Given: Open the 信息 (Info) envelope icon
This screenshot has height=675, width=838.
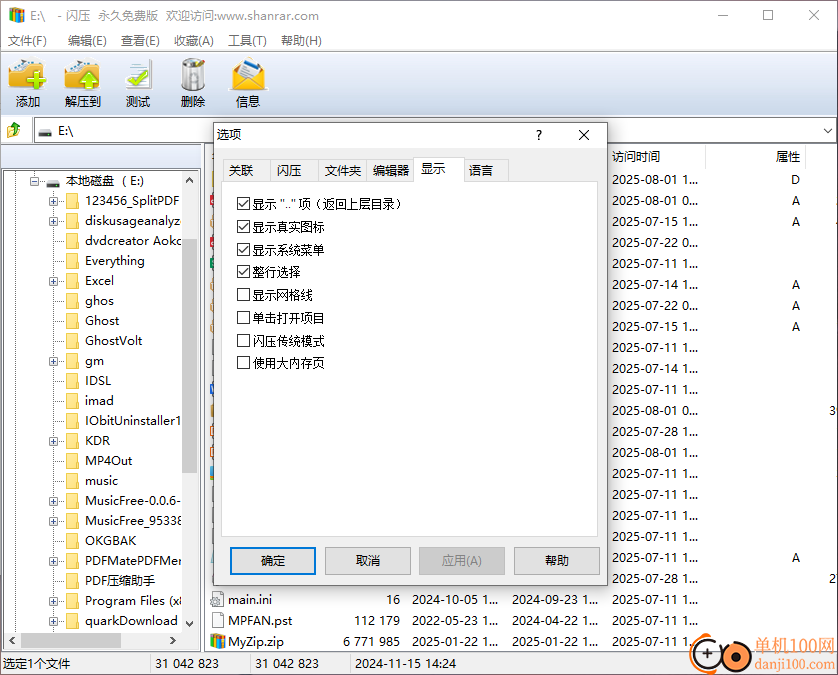Looking at the screenshot, I should click(x=248, y=75).
